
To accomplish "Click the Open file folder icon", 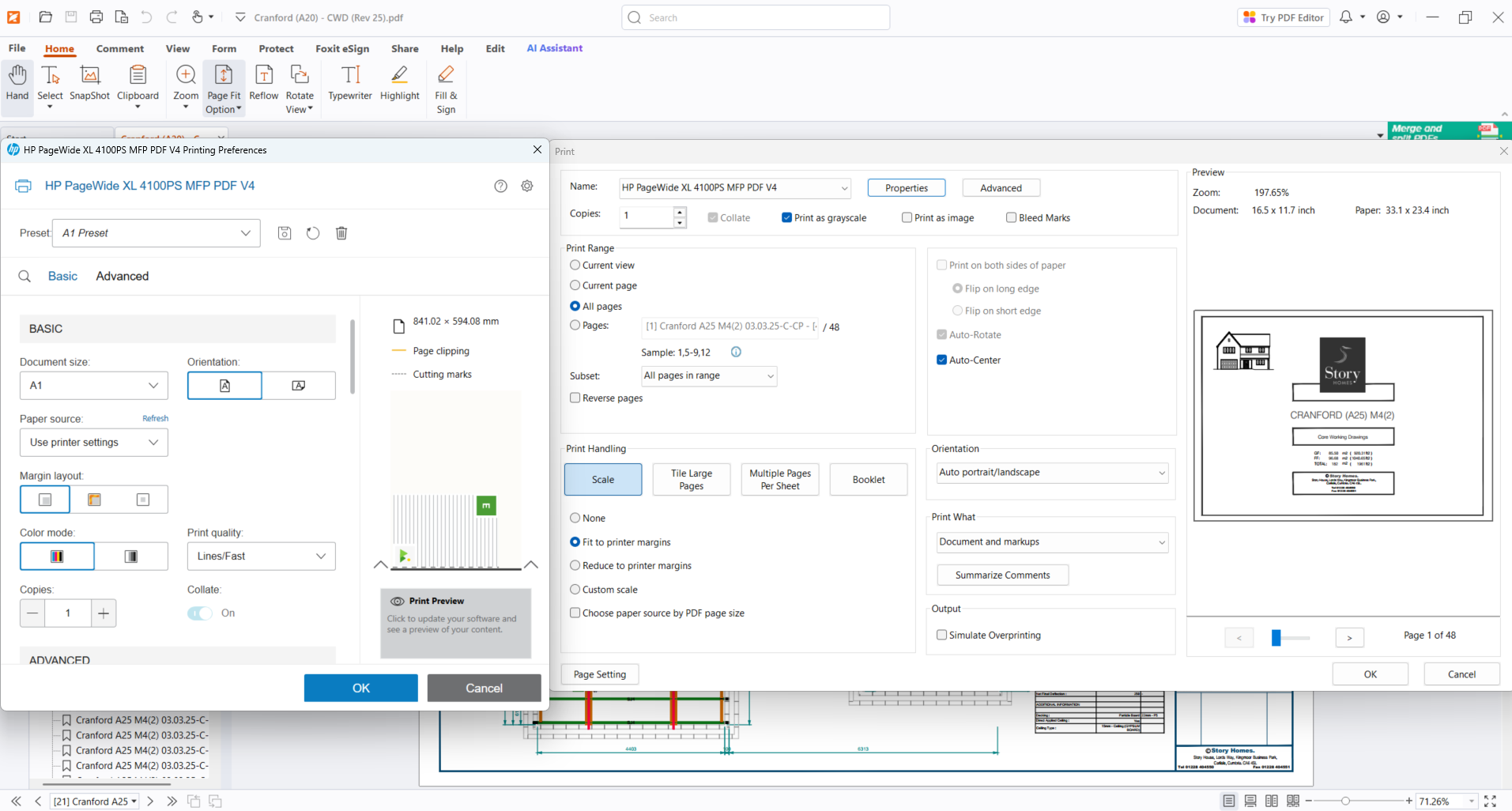I will coord(45,17).
